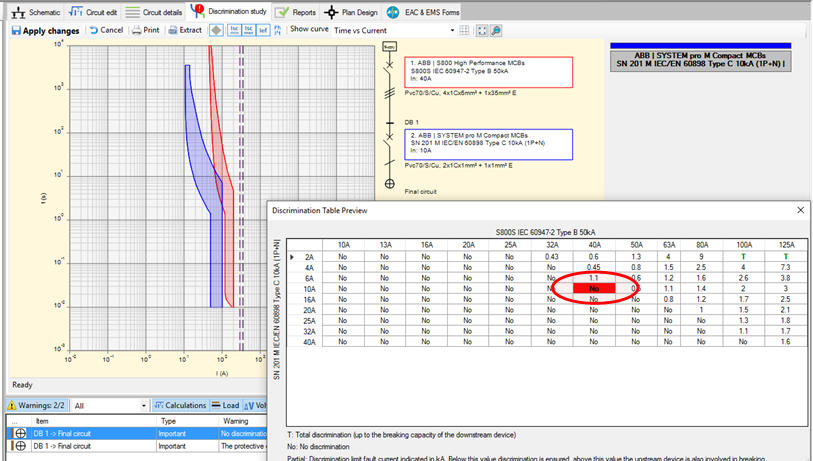Click the '0.43' cell in the 32A column
Image resolution: width=813 pixels, height=461 pixels.
click(552, 257)
